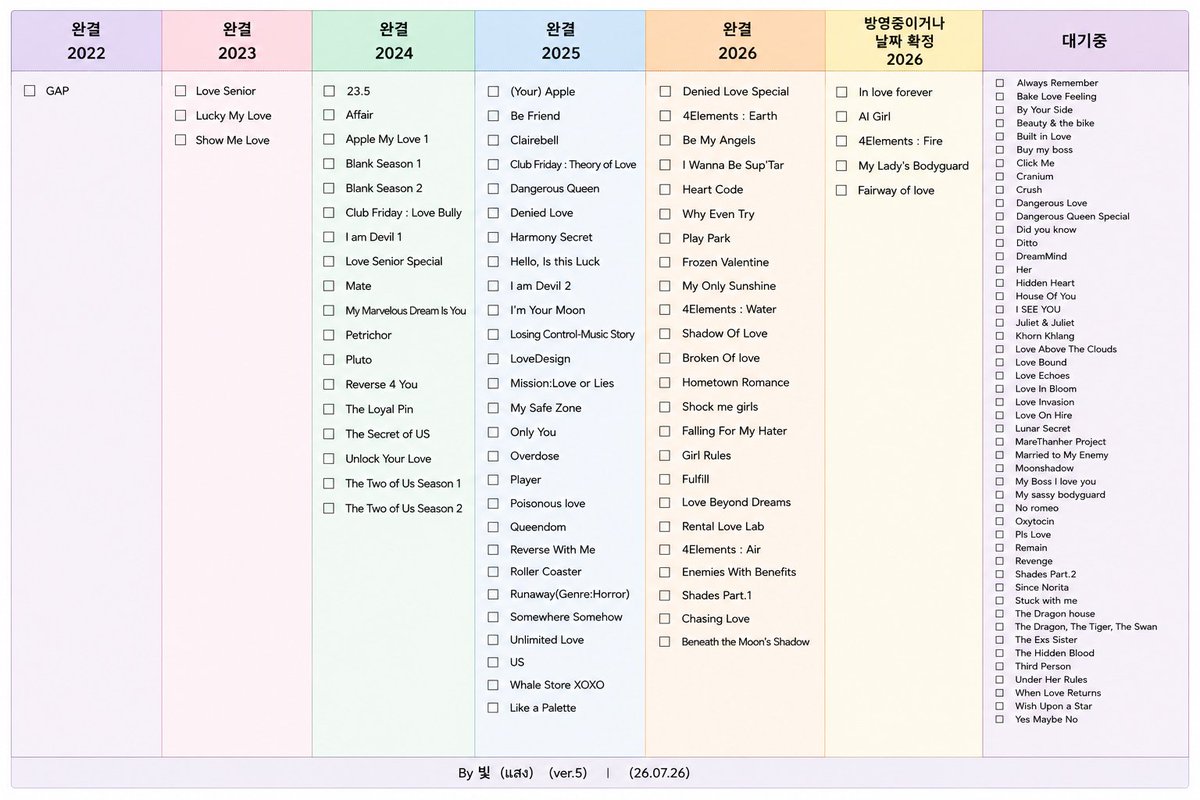1200x800 pixels.
Task: Check the Yes Maybe No box
Action: (1000, 719)
